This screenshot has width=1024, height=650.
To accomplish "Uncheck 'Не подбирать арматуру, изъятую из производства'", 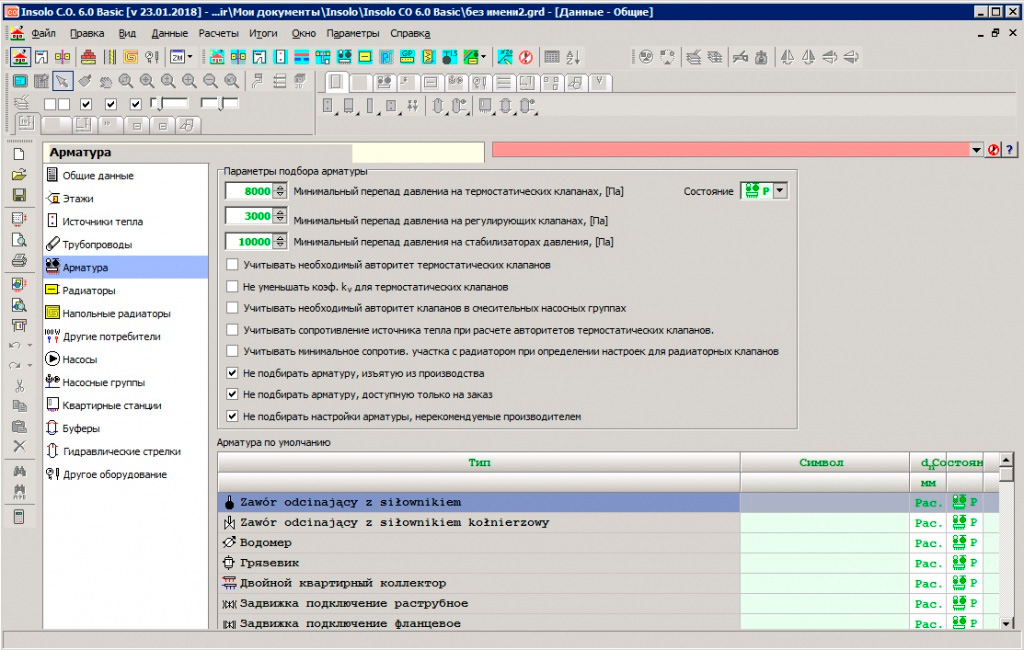I will click(232, 374).
